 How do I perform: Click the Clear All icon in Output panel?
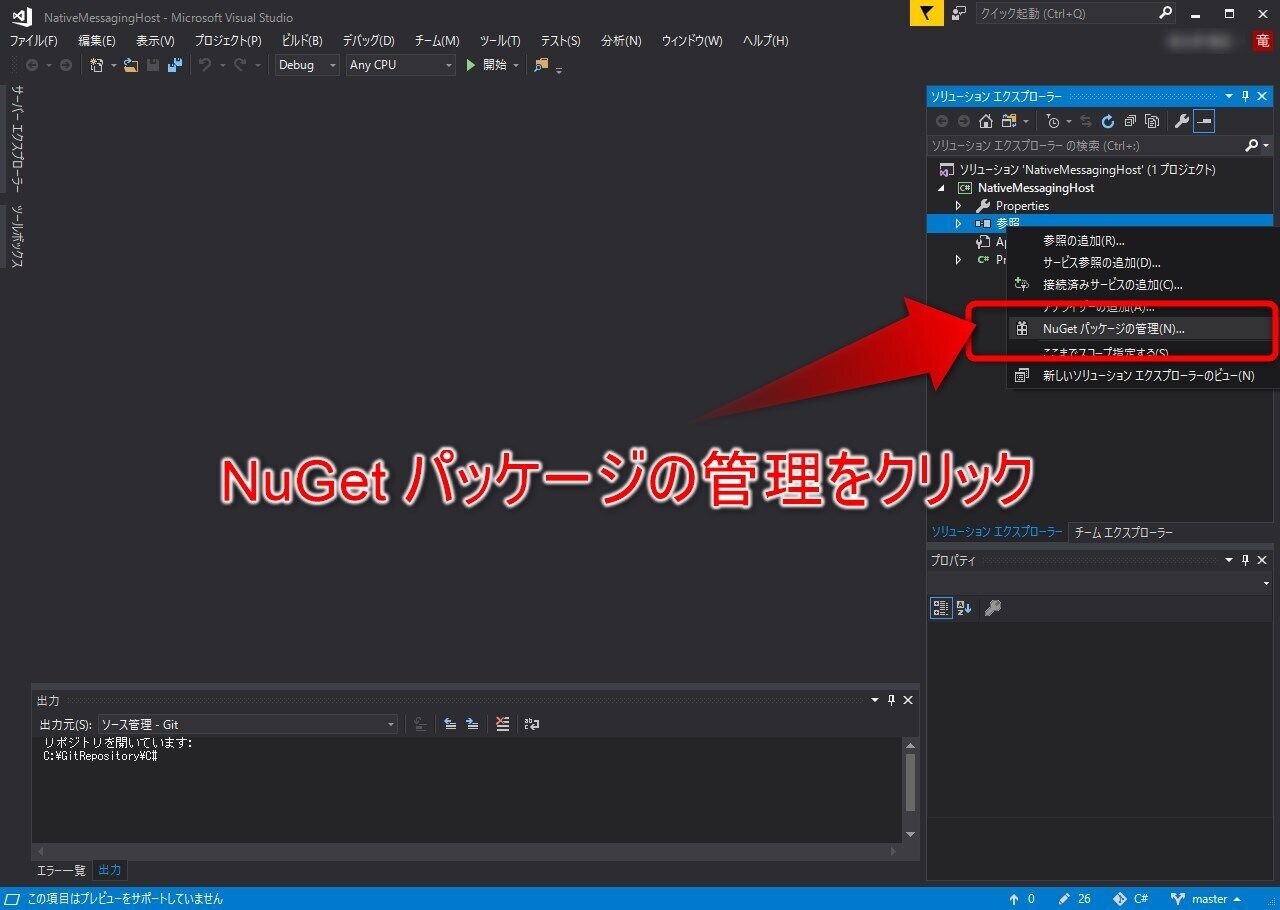pos(502,724)
